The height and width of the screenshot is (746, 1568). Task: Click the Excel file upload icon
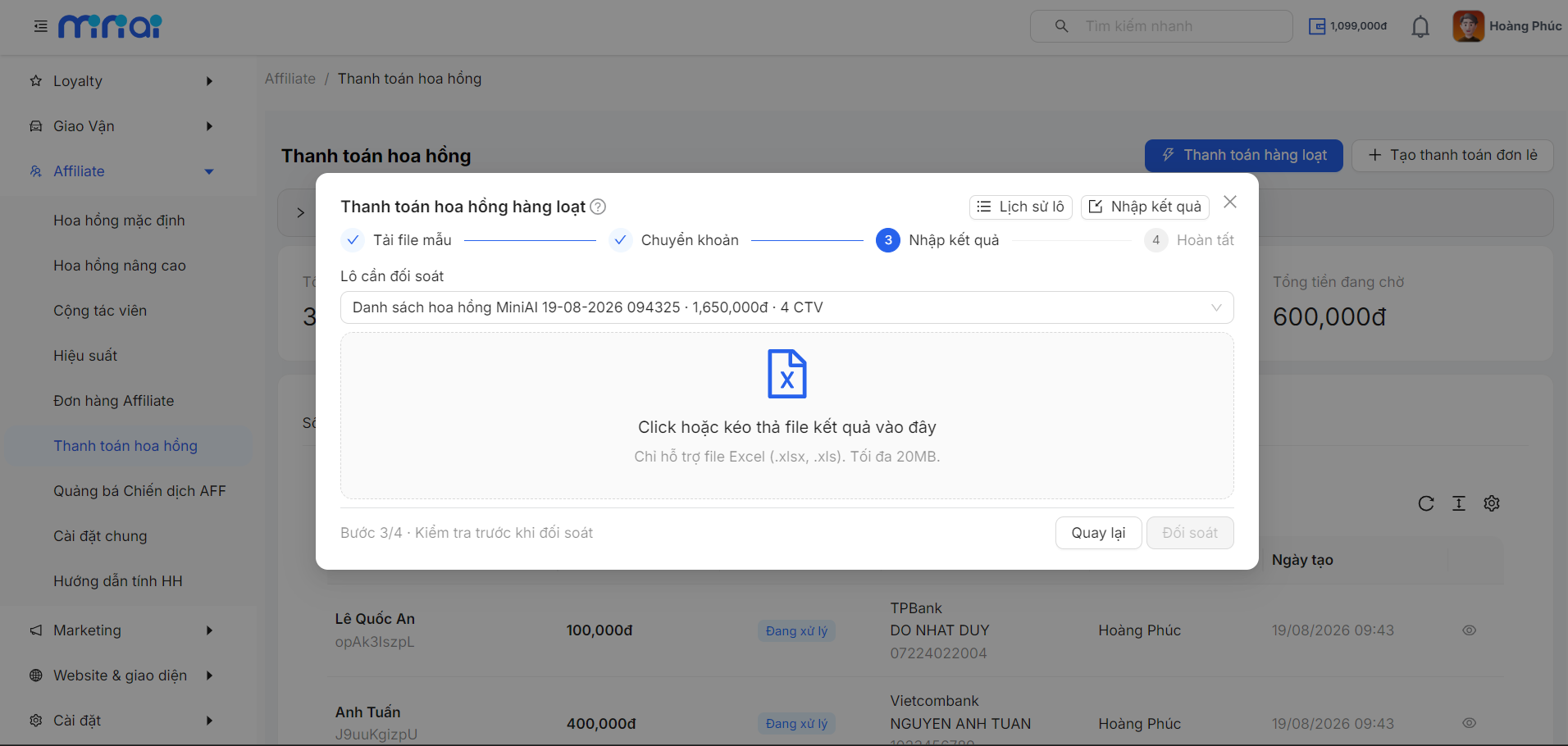click(x=786, y=374)
